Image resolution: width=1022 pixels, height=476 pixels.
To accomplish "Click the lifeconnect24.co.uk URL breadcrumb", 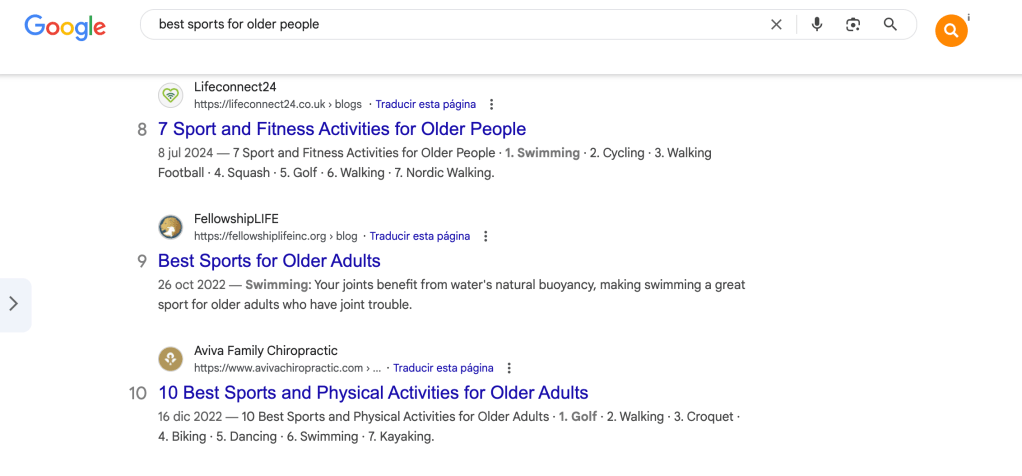I will [x=278, y=104].
